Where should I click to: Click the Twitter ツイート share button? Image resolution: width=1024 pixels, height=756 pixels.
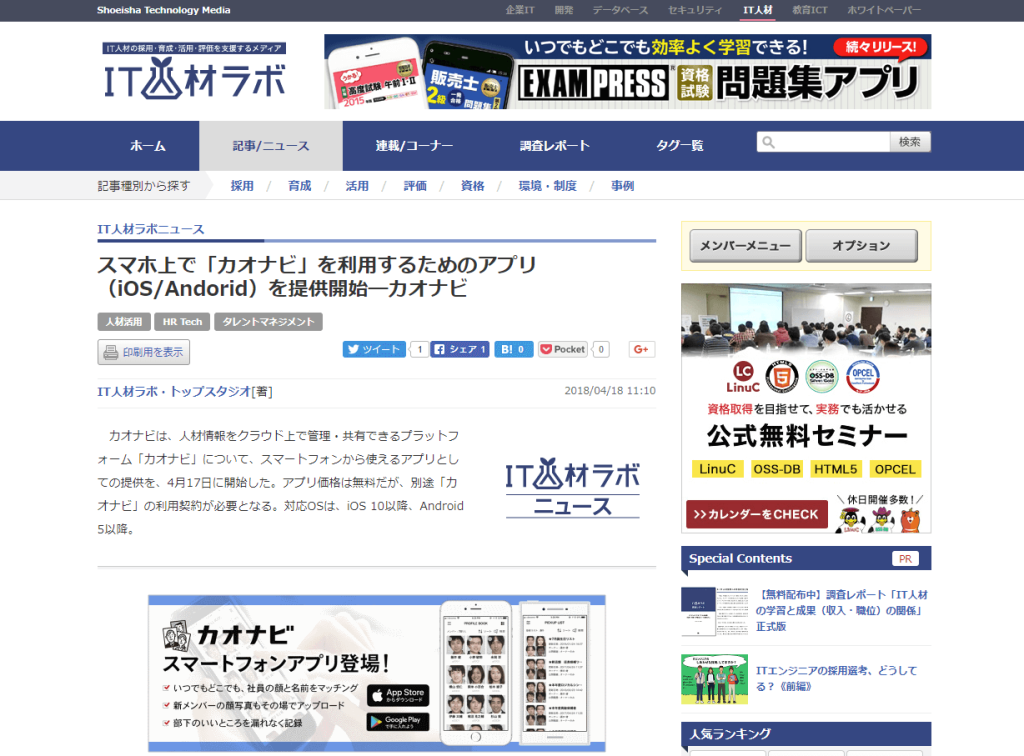pos(374,349)
